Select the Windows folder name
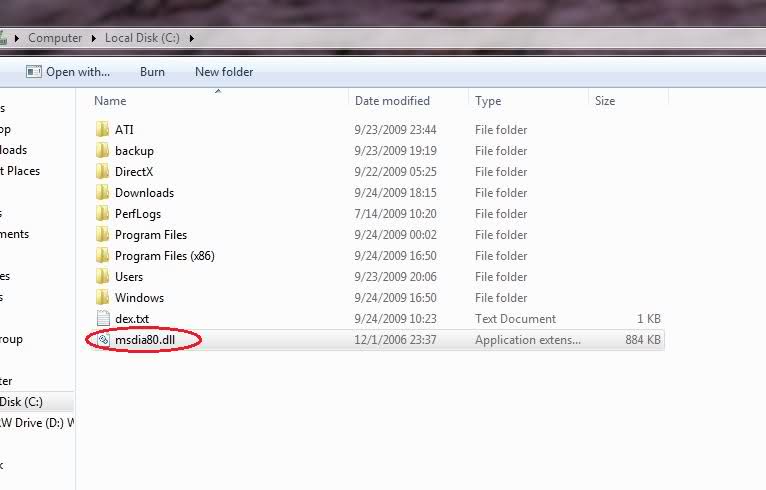The image size is (766, 490). point(139,298)
